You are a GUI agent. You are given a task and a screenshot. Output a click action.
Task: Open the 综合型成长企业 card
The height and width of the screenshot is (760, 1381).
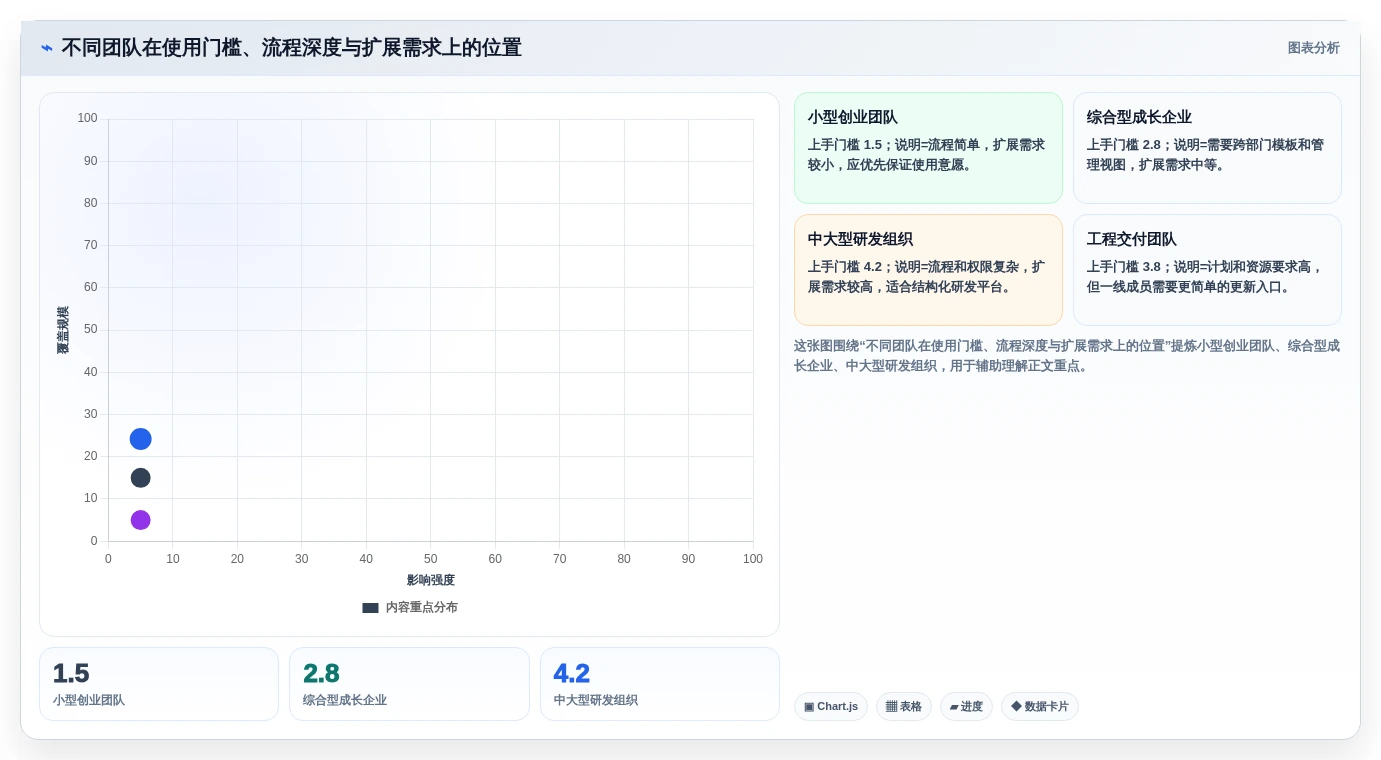[x=1207, y=148]
